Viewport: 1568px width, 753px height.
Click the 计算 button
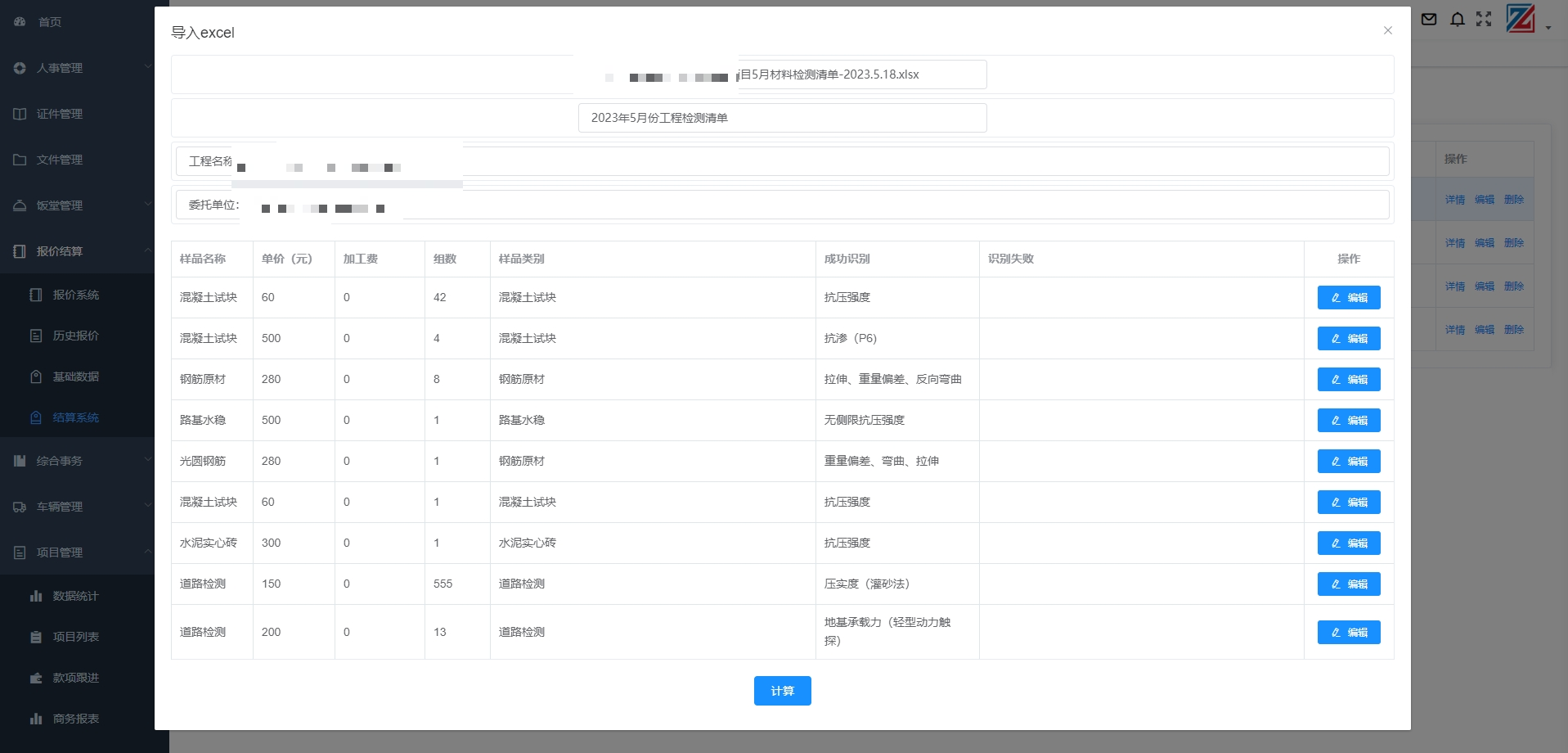[782, 691]
